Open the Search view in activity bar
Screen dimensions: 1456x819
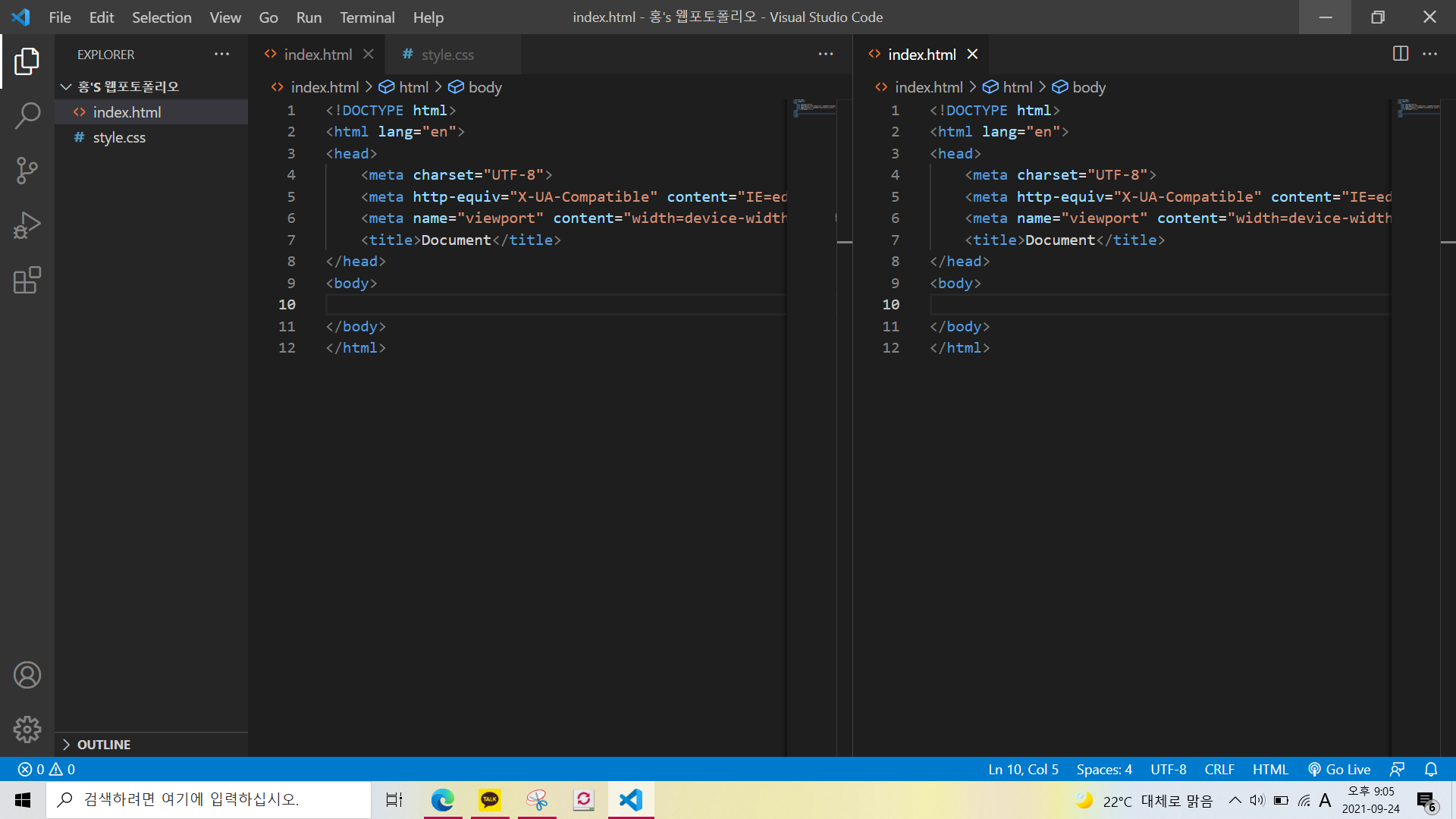tap(27, 116)
